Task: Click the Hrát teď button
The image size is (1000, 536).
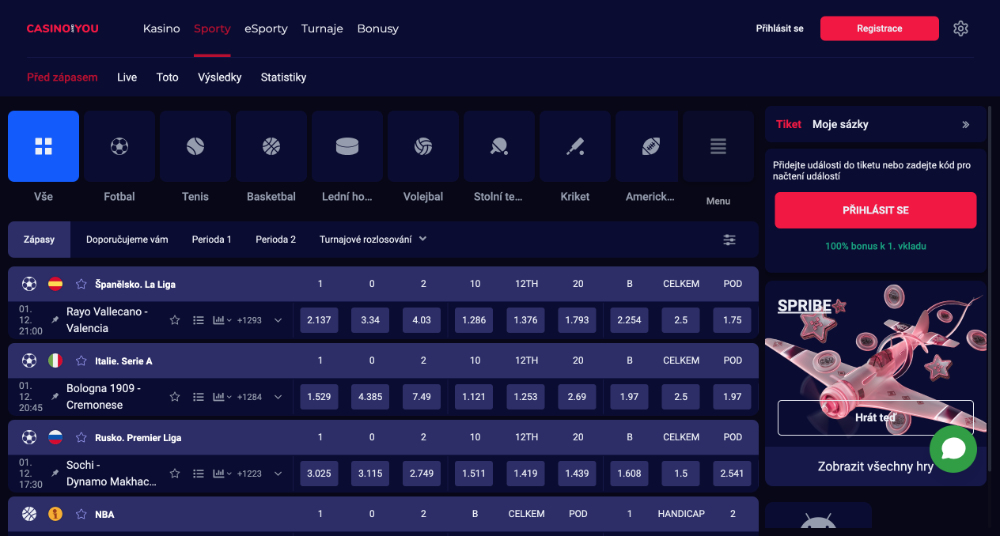Action: (x=875, y=418)
